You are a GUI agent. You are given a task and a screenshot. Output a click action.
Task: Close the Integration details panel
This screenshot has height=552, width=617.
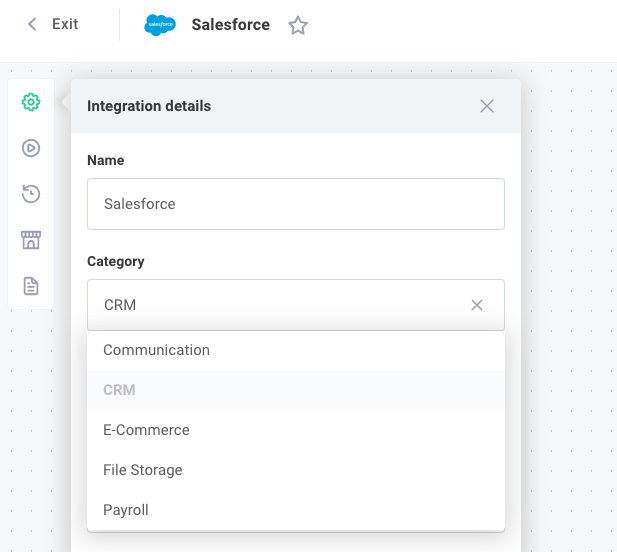pyautogui.click(x=487, y=106)
